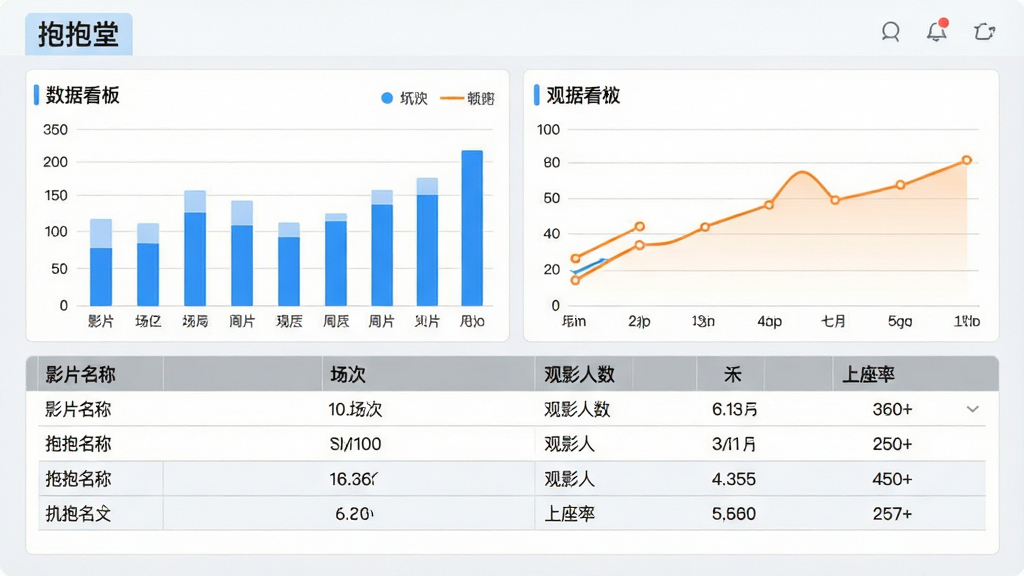Select the 4.355 value
The height and width of the screenshot is (576, 1024).
click(x=733, y=479)
